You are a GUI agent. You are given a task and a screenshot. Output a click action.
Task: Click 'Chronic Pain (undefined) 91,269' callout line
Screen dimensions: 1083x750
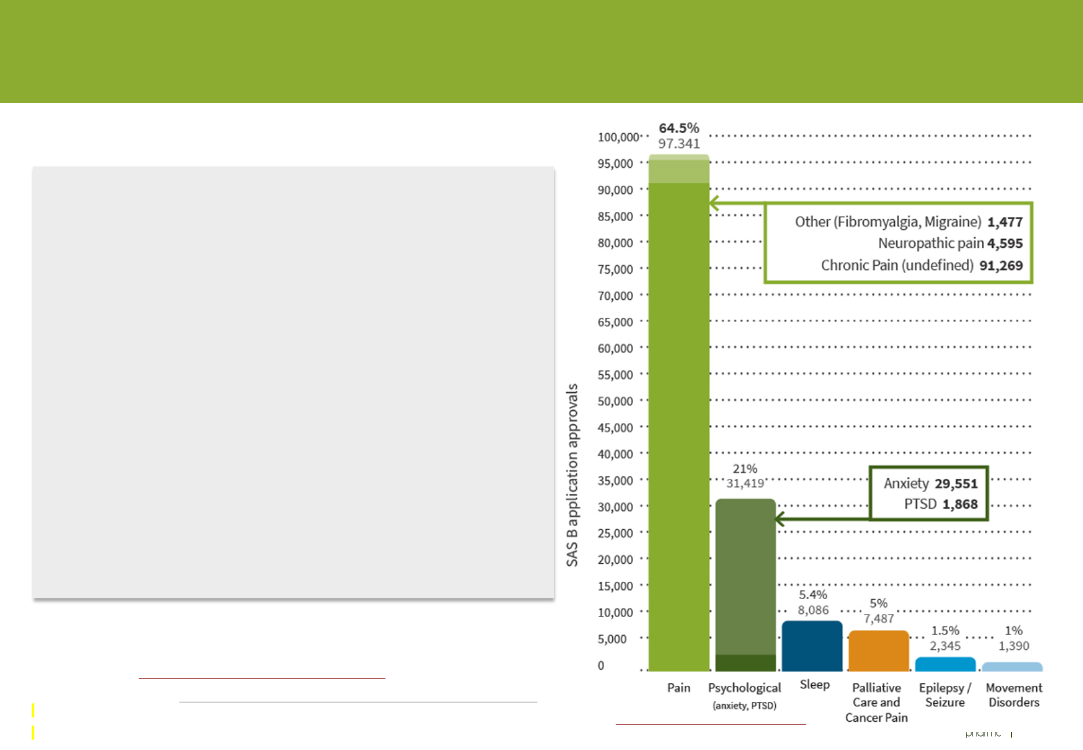(921, 265)
